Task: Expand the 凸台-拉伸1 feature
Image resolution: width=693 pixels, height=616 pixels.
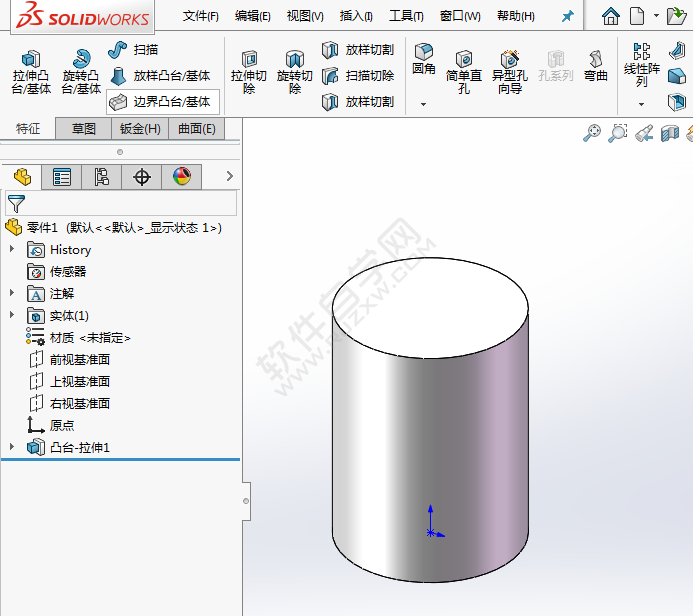Action: [12, 447]
